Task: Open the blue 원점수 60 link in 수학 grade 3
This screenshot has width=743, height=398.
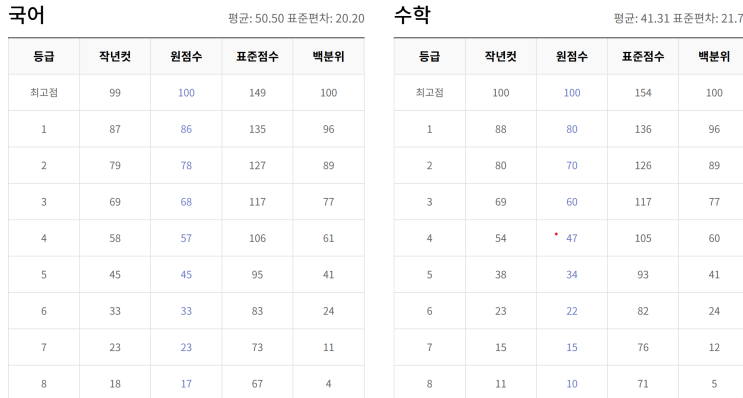Action: [x=572, y=202]
